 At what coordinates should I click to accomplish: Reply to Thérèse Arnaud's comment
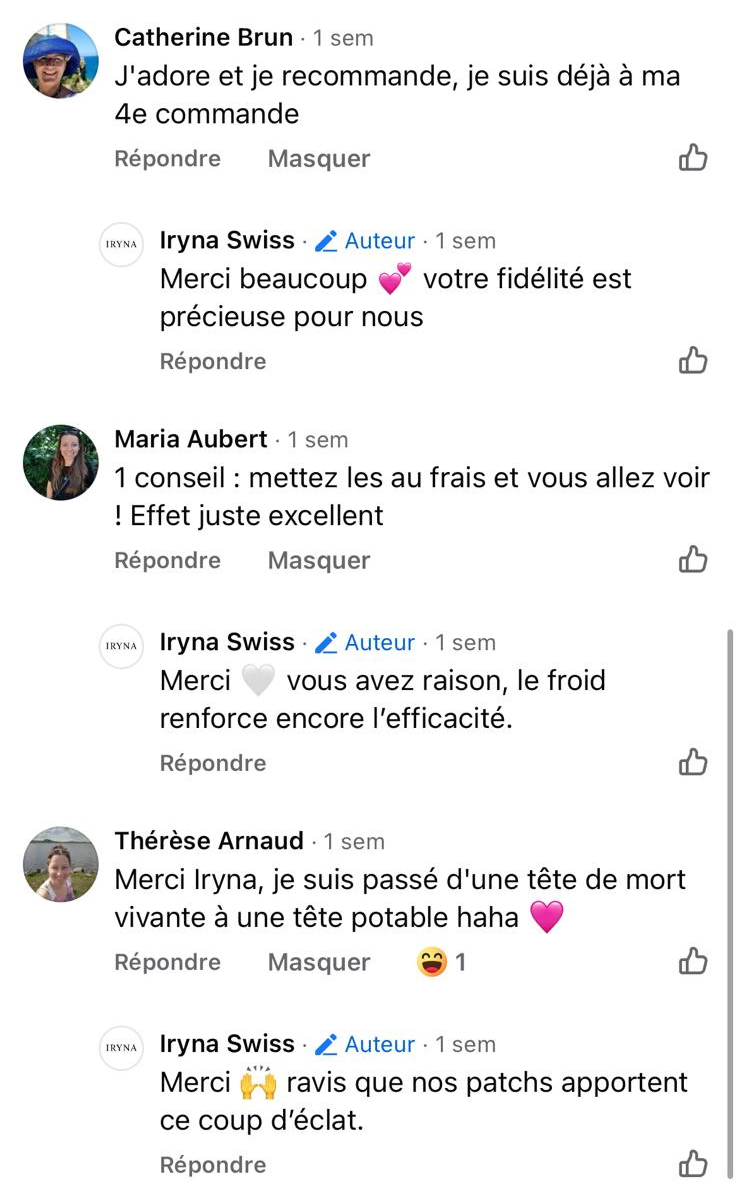pos(167,963)
